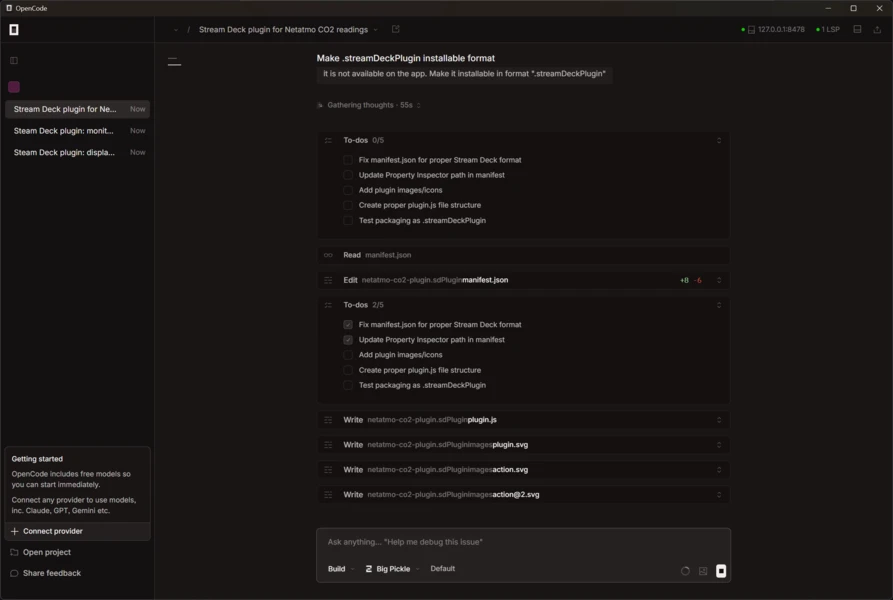The height and width of the screenshot is (600, 893).
Task: Click the Default variant selector
Action: pyautogui.click(x=443, y=569)
